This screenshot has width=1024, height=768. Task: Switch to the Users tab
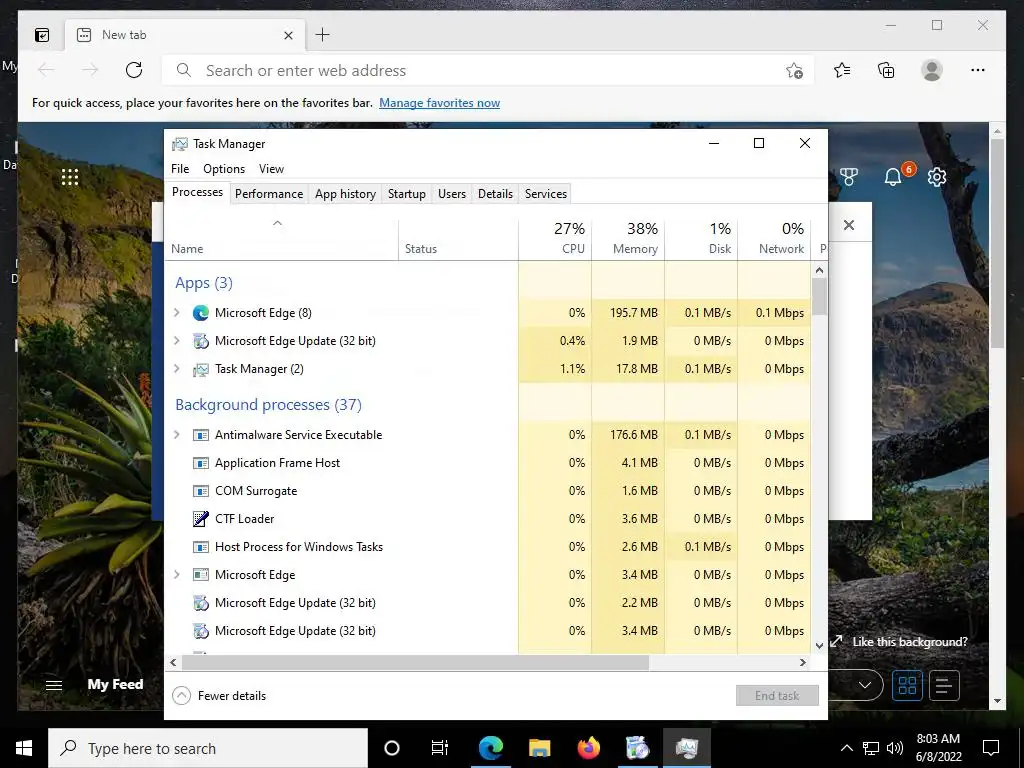pyautogui.click(x=452, y=194)
